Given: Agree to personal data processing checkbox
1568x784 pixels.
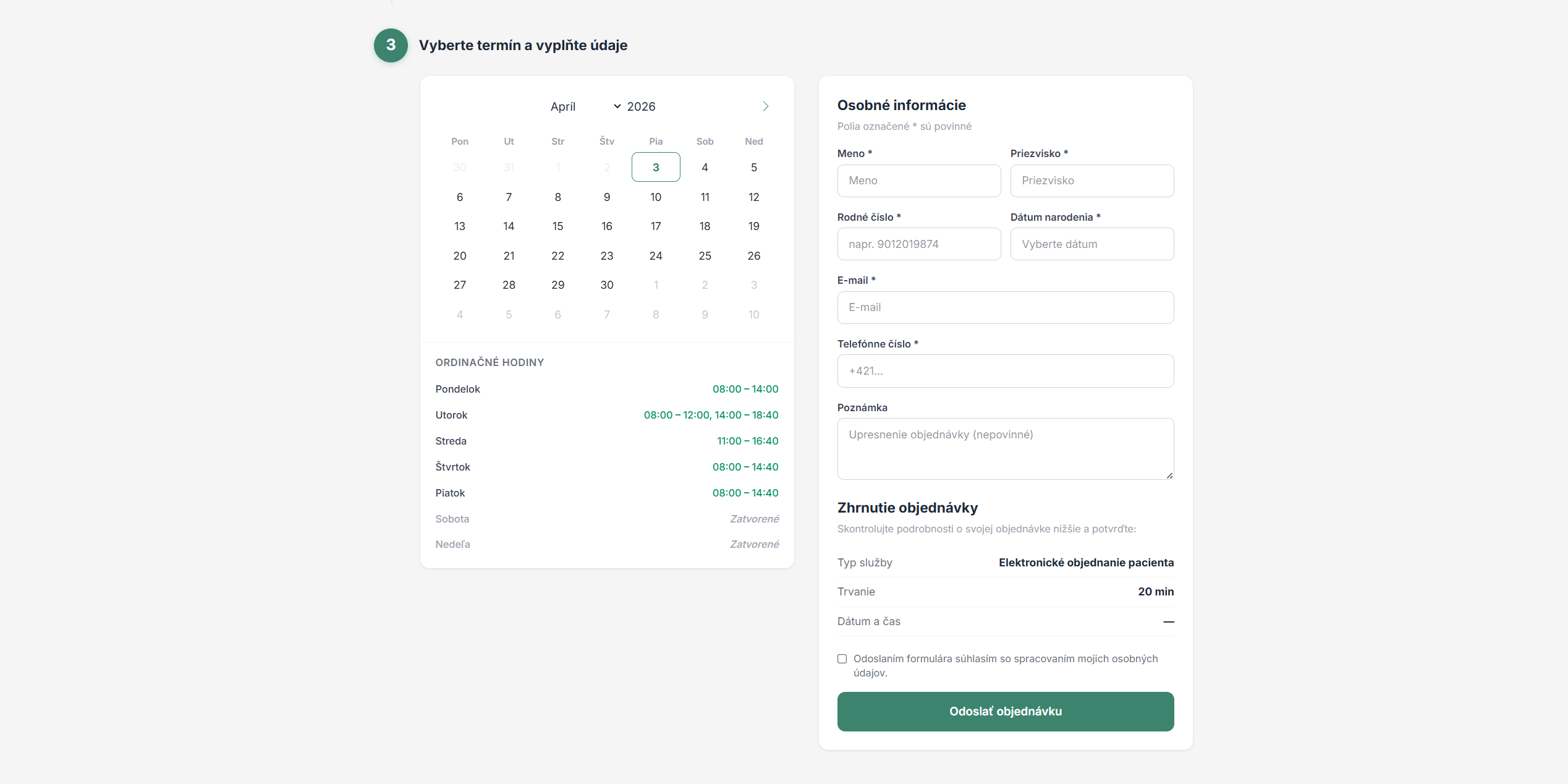Looking at the screenshot, I should pyautogui.click(x=842, y=659).
